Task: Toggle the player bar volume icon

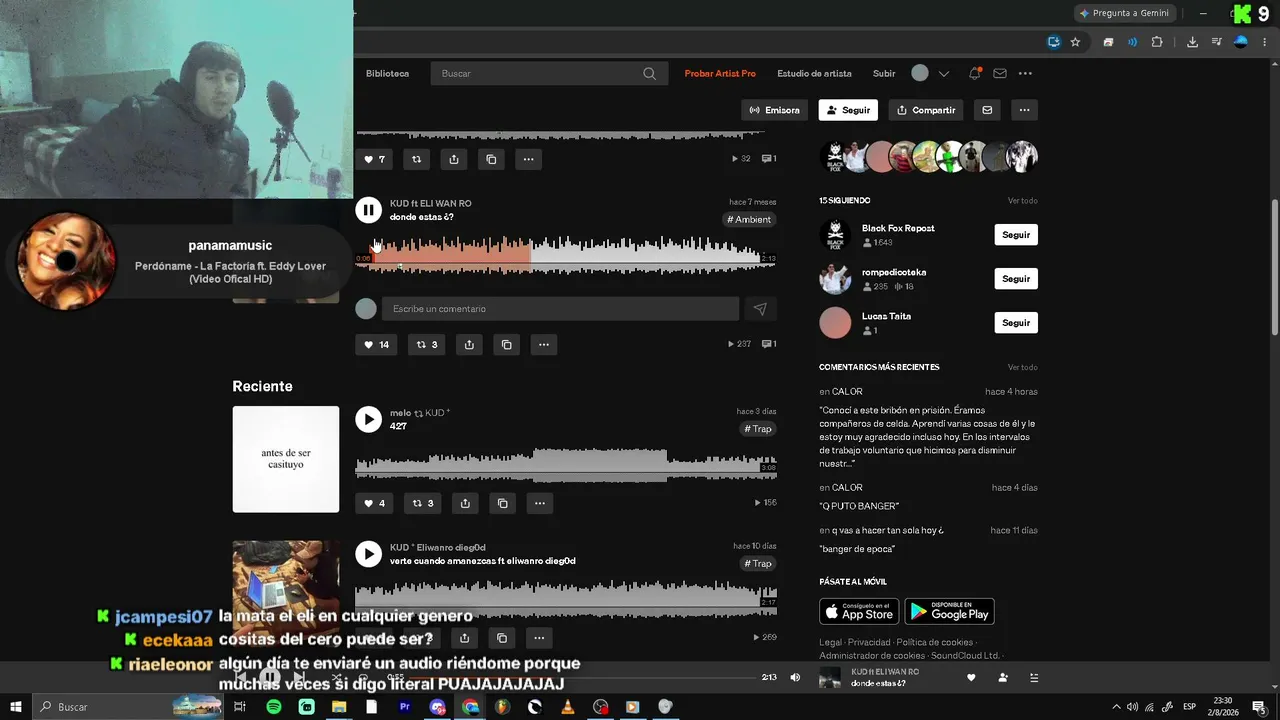Action: [795, 677]
